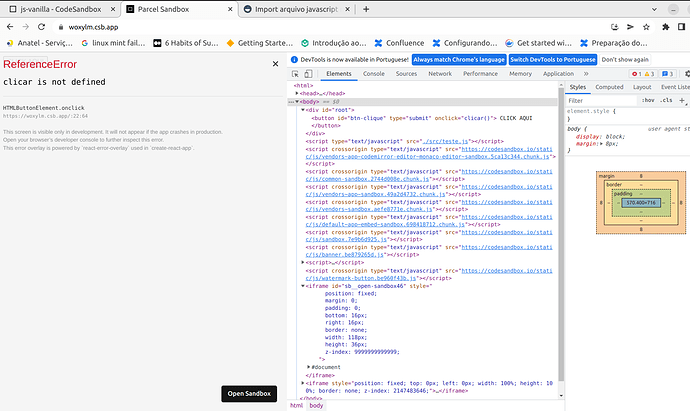
Task: Switch to the Layout sidebar tab
Action: (642, 87)
